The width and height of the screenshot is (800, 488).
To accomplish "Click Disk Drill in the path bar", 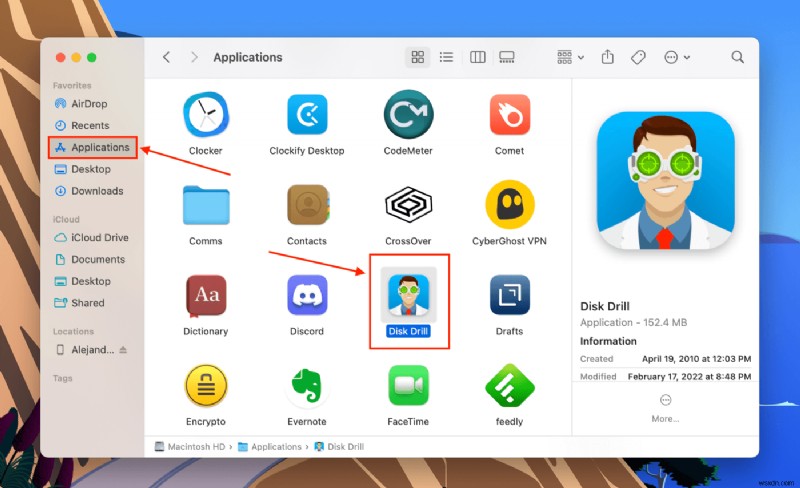I will click(339, 447).
